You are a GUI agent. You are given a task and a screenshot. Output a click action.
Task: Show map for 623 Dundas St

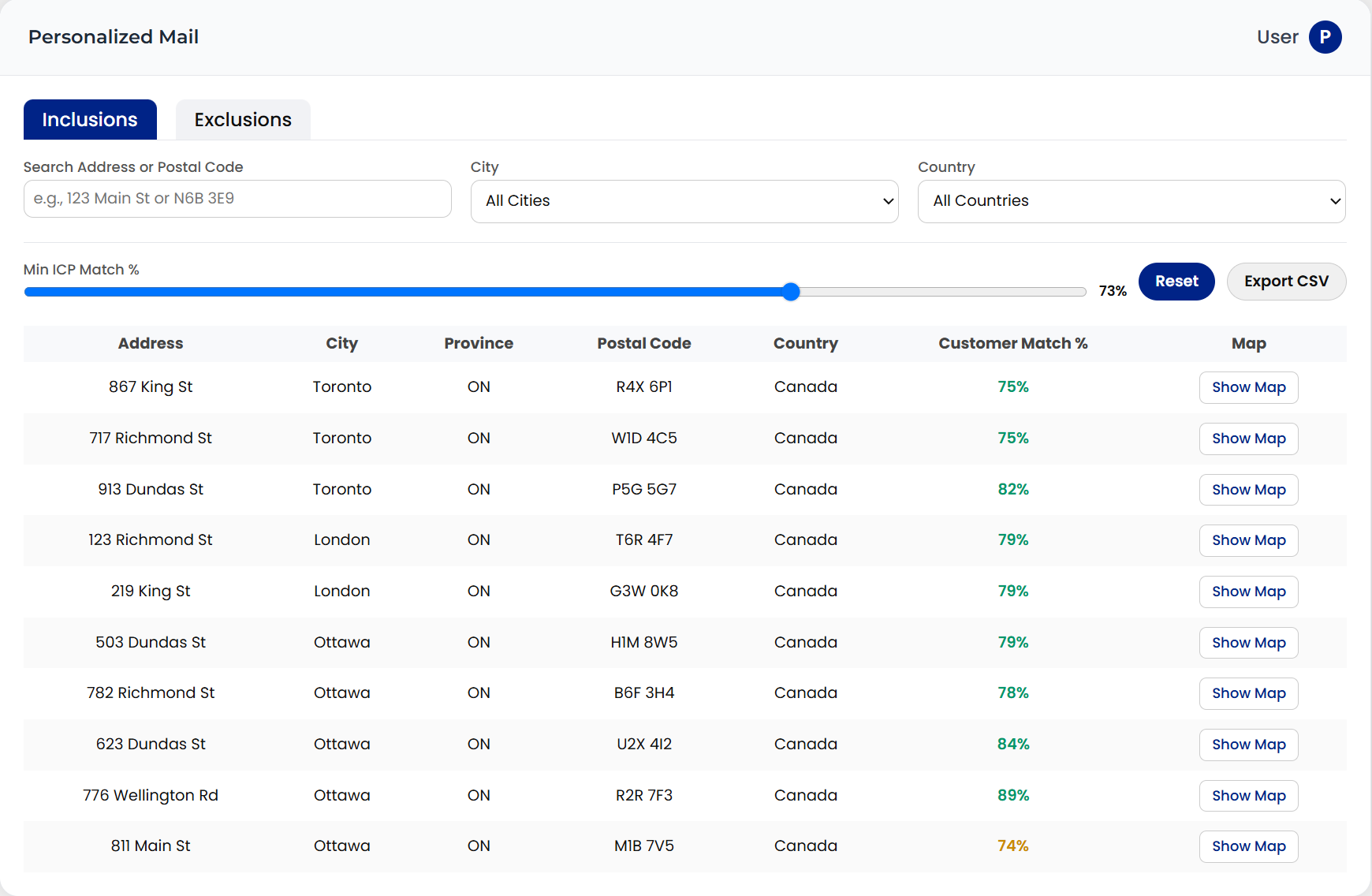(x=1248, y=745)
